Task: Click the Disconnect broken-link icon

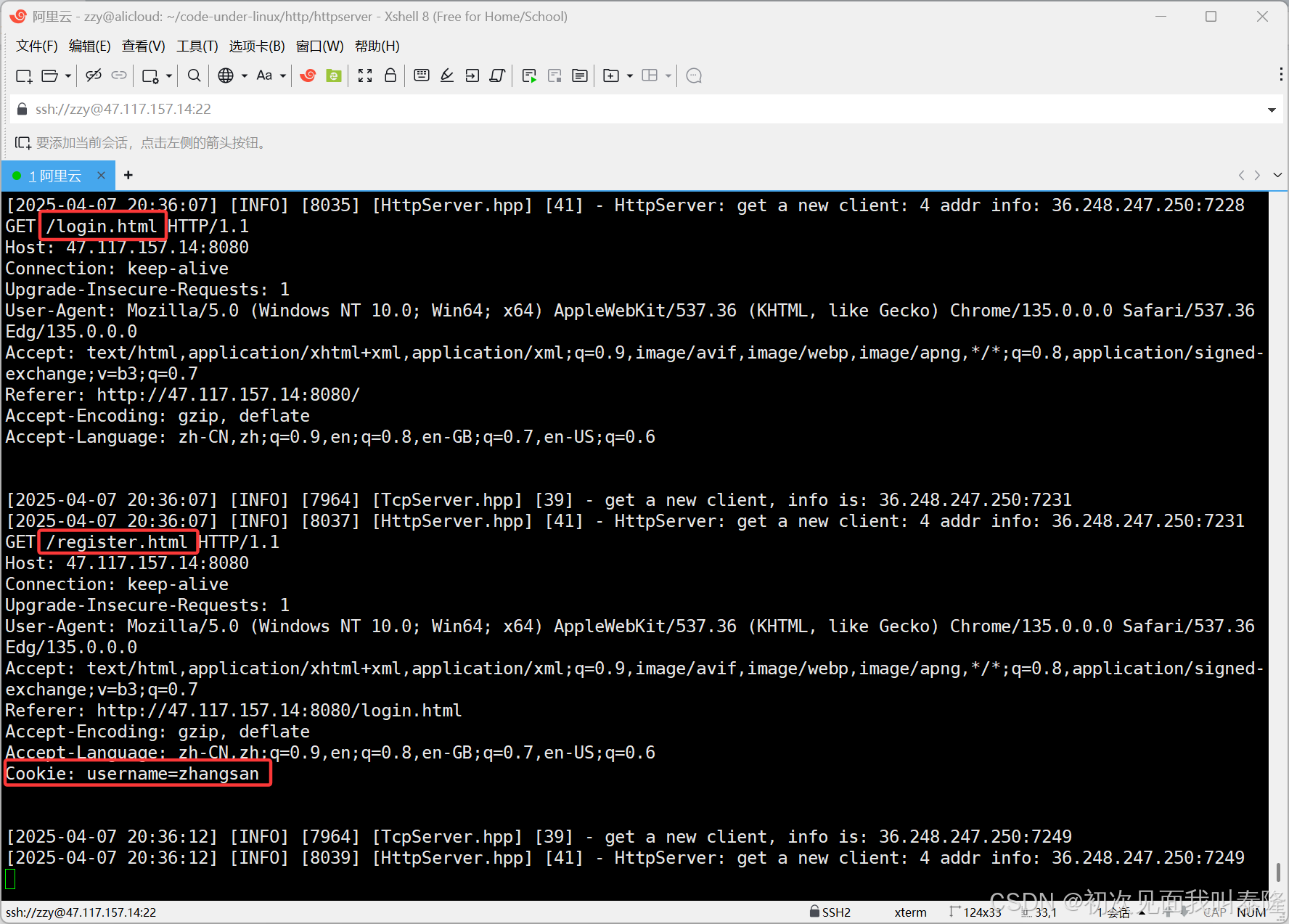Action: click(94, 75)
